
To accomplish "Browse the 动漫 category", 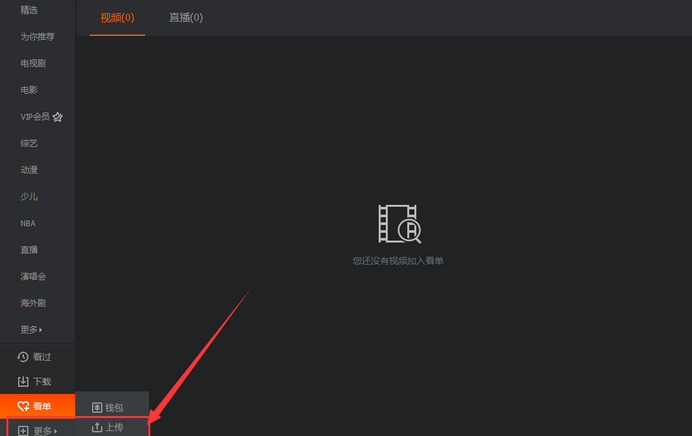I will pyautogui.click(x=29, y=170).
